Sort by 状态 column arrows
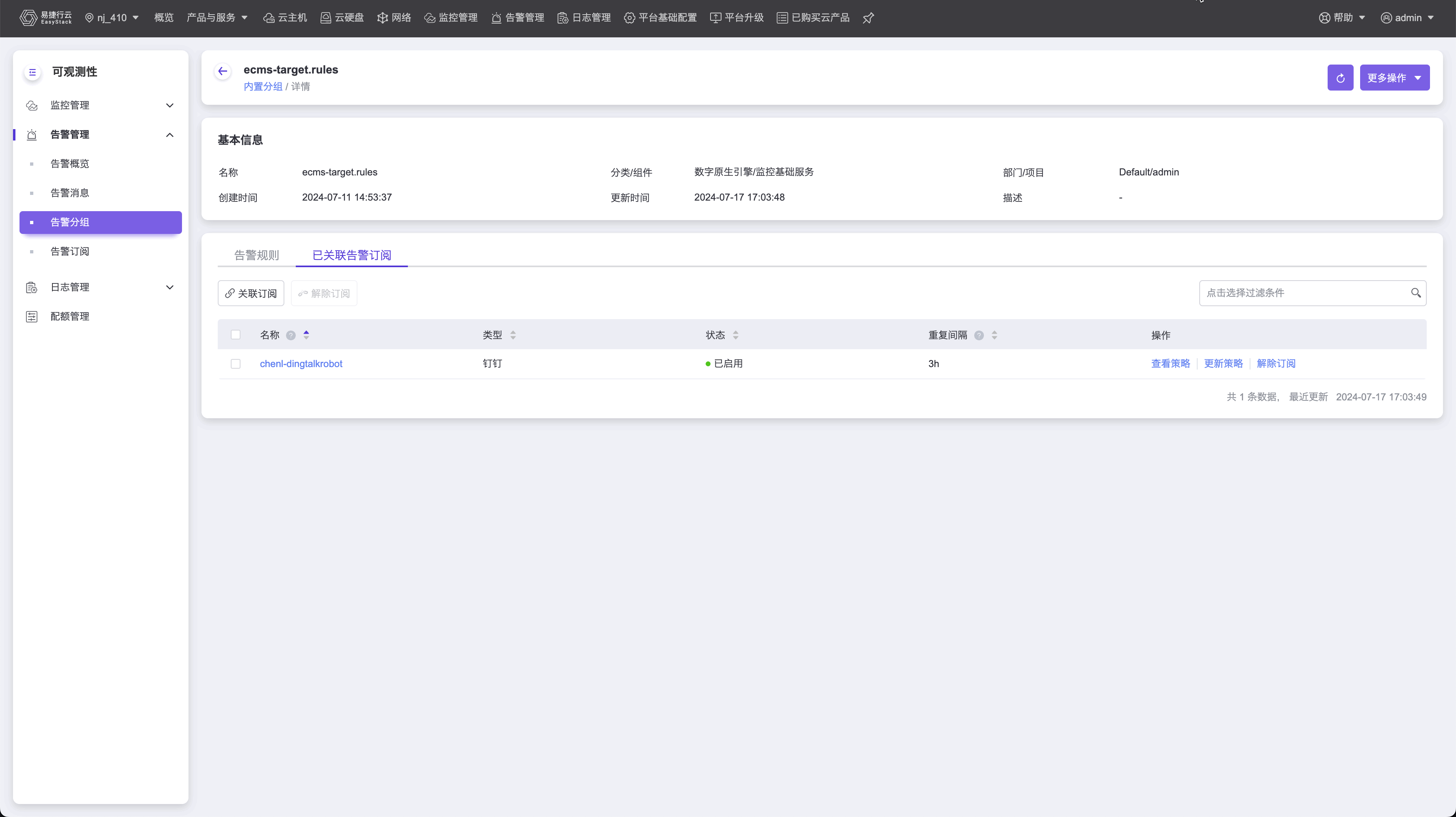The image size is (1456, 817). (x=735, y=336)
